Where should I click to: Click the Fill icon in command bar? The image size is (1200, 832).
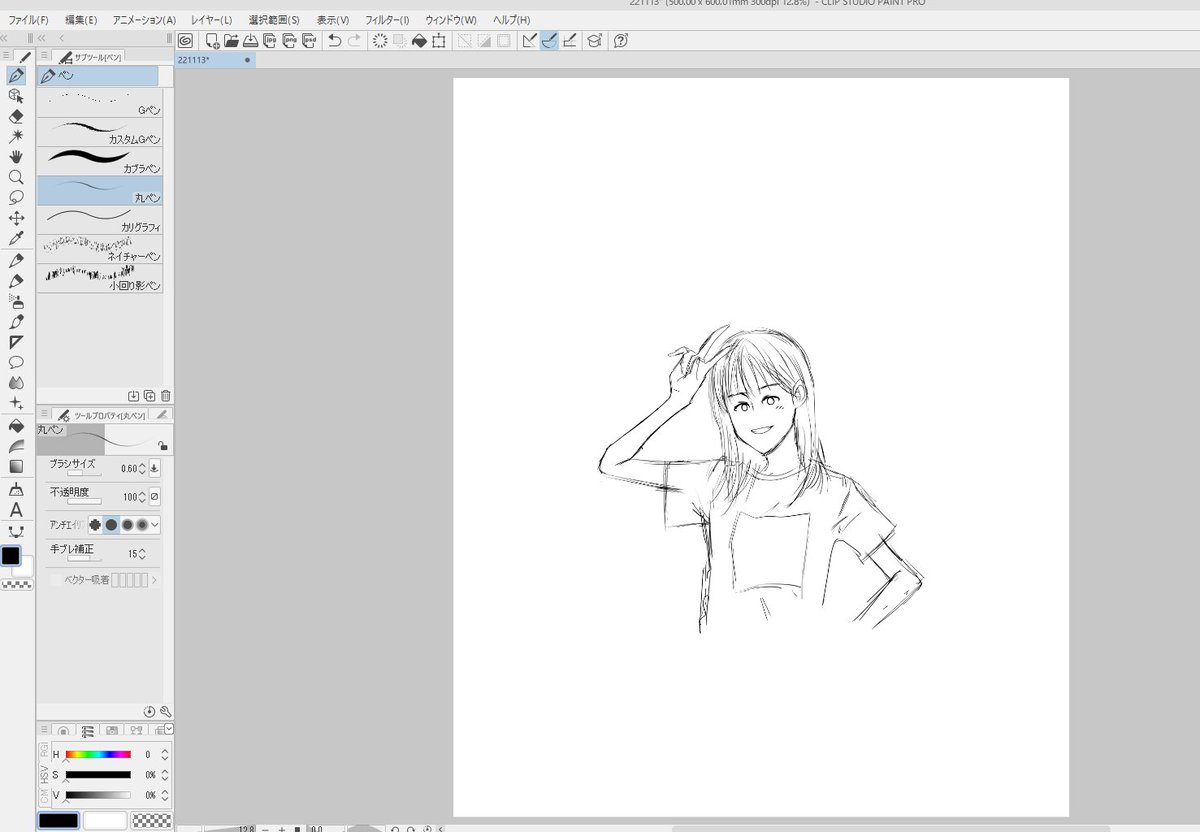[x=419, y=41]
